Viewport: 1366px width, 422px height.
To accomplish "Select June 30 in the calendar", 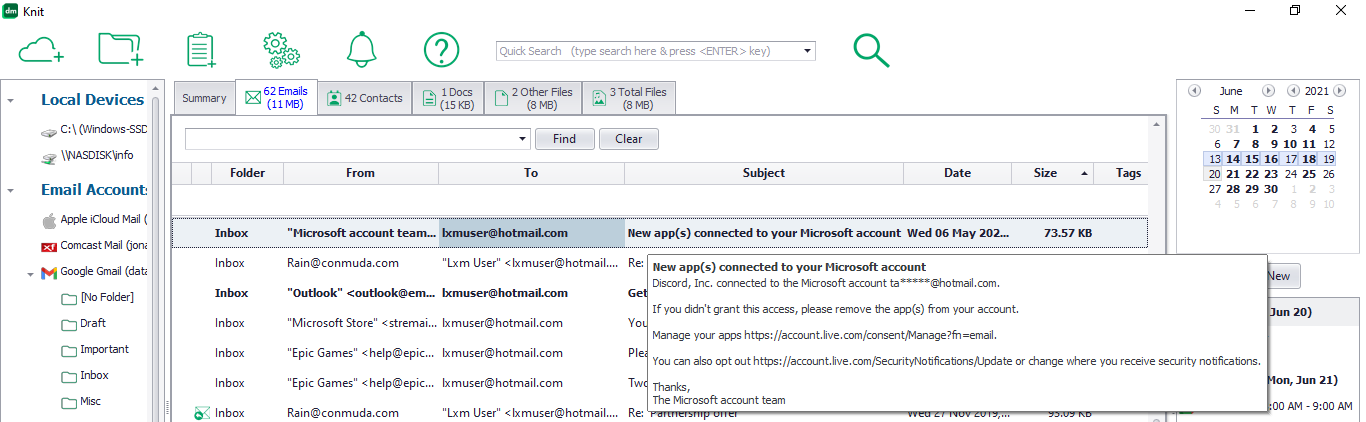I will [1271, 188].
